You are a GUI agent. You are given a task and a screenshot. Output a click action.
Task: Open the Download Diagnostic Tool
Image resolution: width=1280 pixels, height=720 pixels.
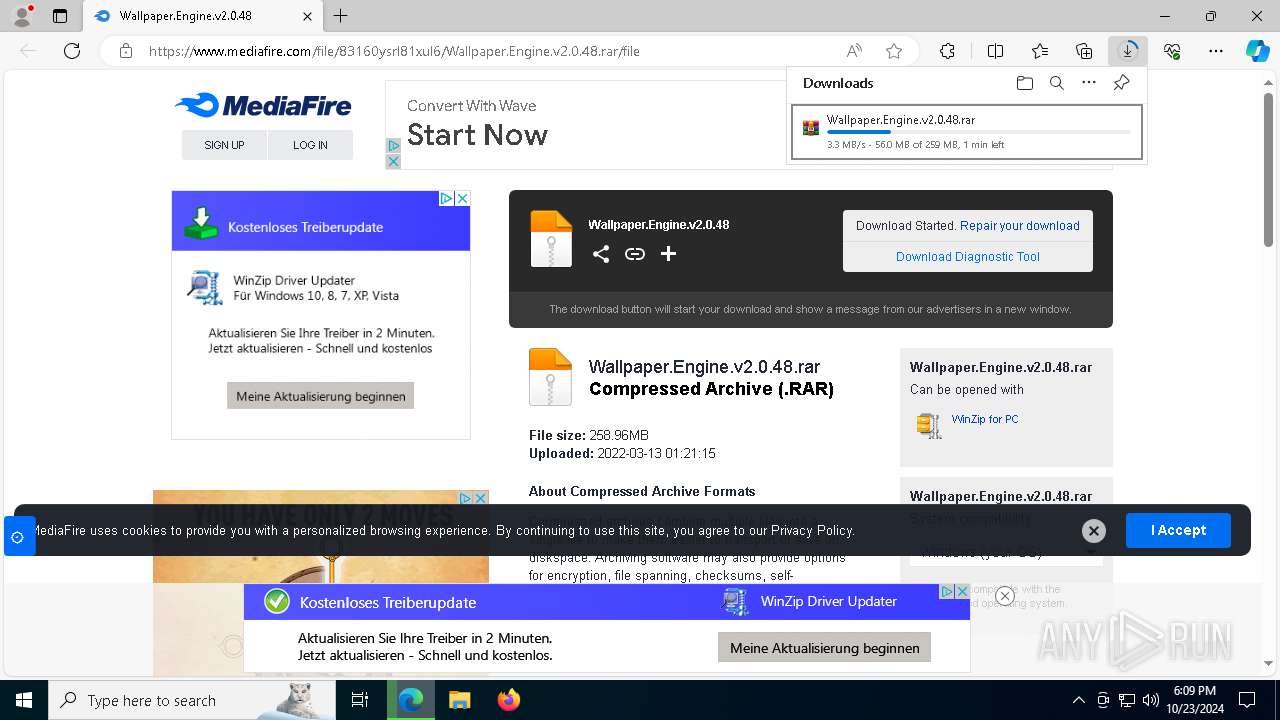click(968, 257)
